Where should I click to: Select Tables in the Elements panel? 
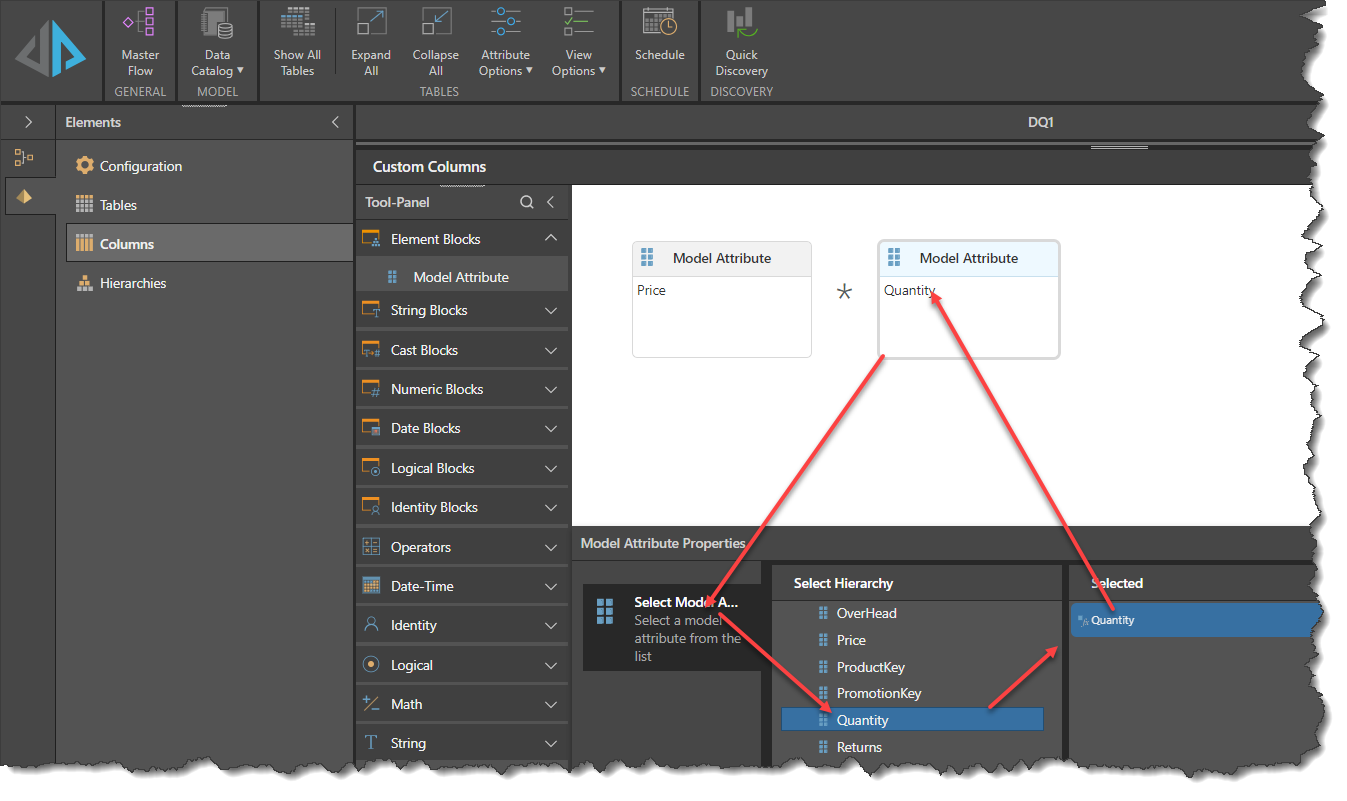[118, 205]
